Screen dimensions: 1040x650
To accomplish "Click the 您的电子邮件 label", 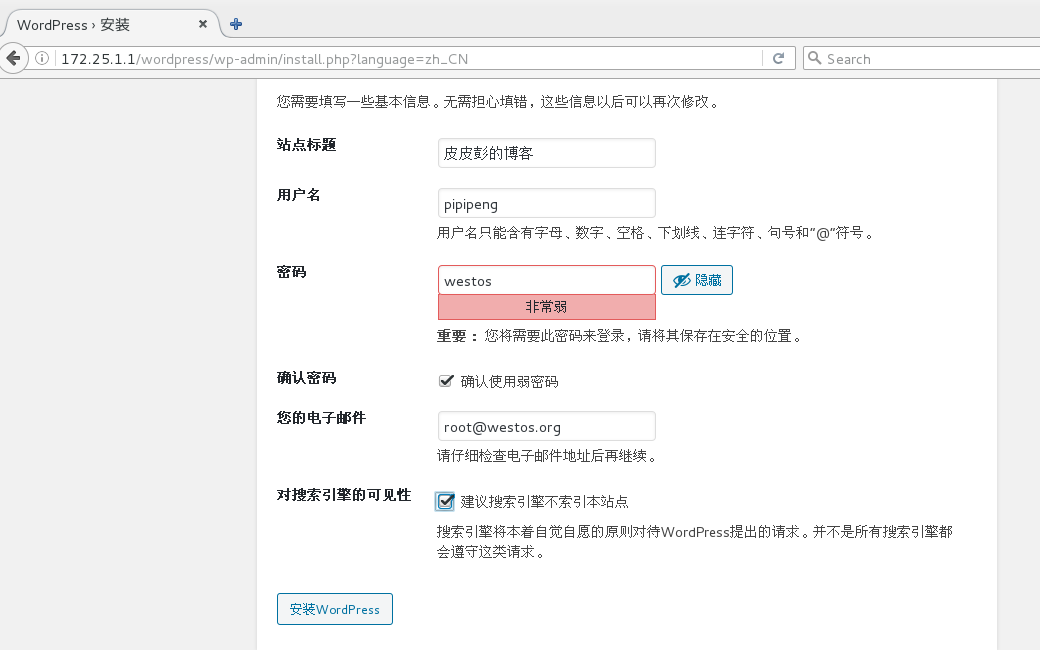I will [x=321, y=418].
